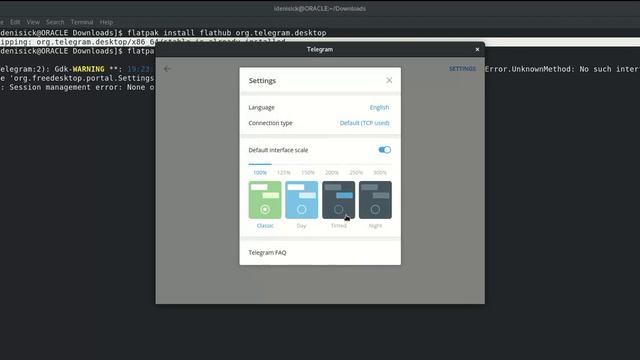Click the SETTINGS label in Telegram header
The width and height of the screenshot is (640, 360).
click(x=462, y=69)
